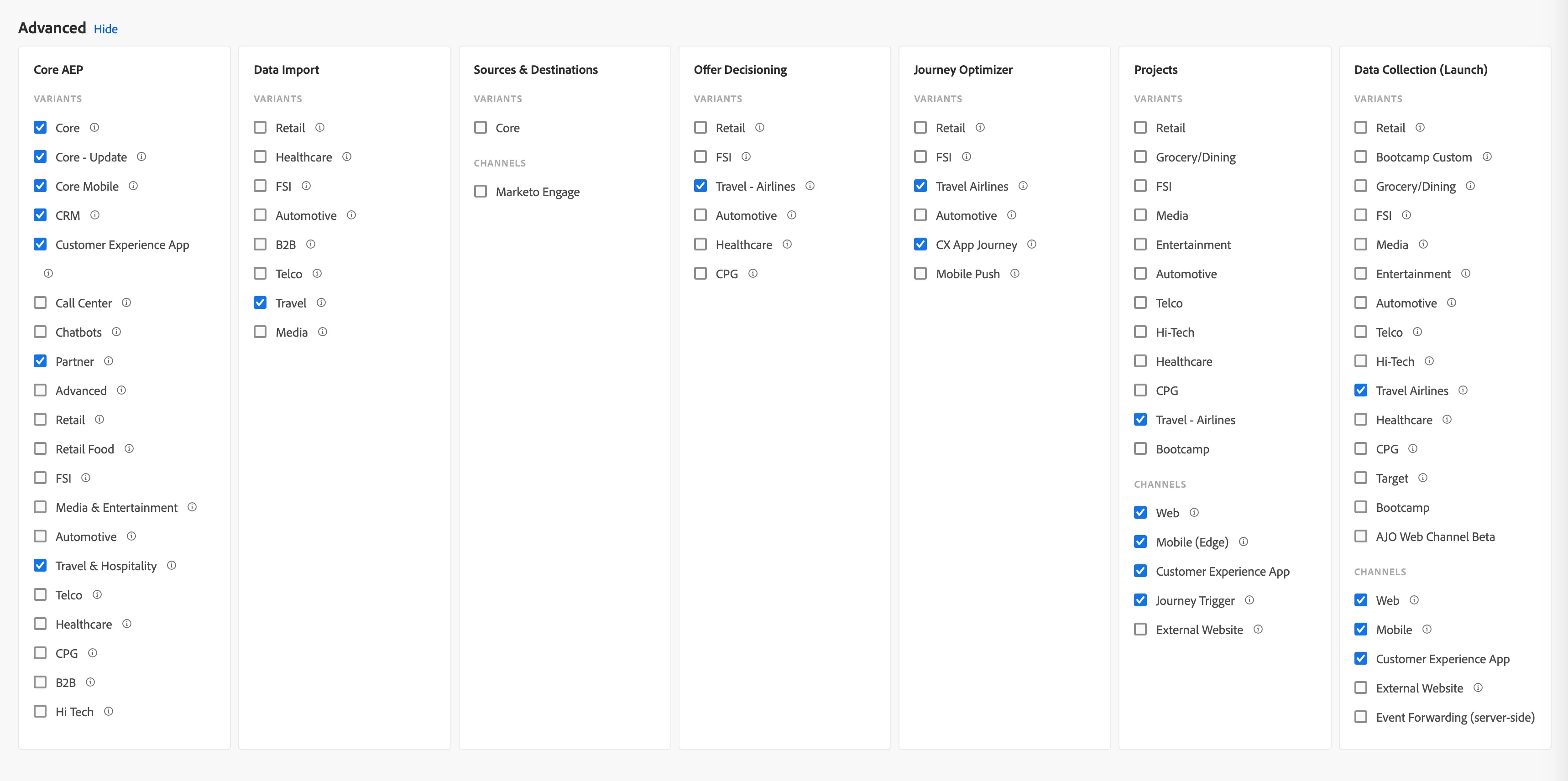Open info icon beside Data Collection External Website
The height and width of the screenshot is (781, 1568).
[1478, 687]
